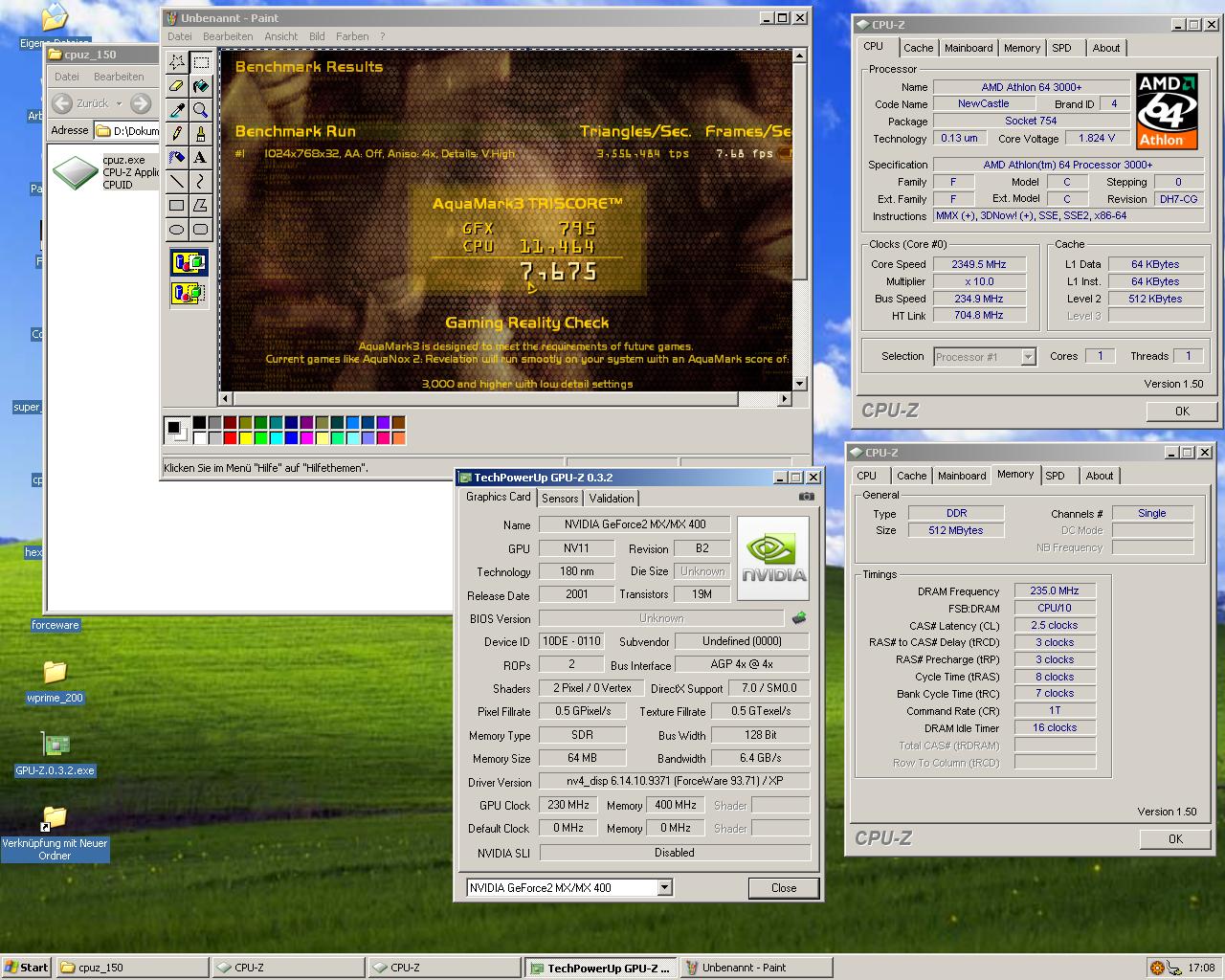The width and height of the screenshot is (1225, 980).
Task: Switch to cpuz_150 via the taskbar
Action: point(132,968)
